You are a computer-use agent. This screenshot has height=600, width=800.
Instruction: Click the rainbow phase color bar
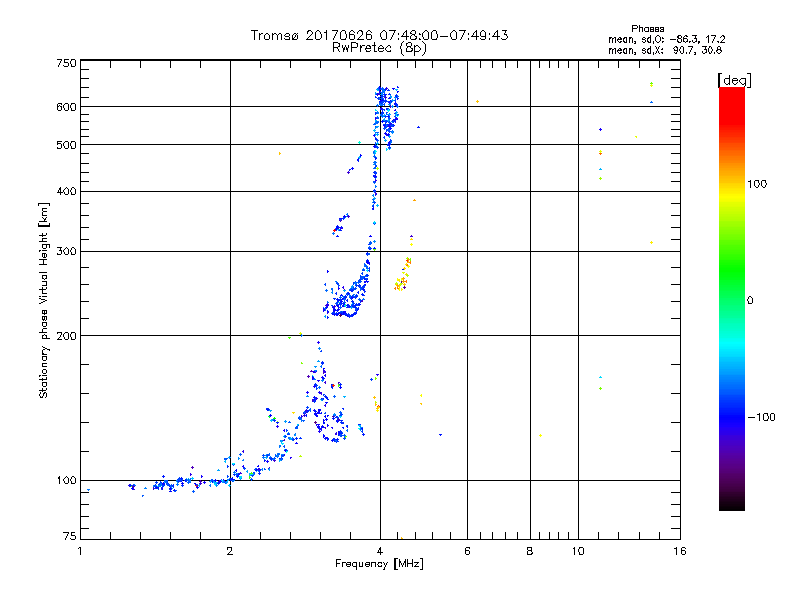pyautogui.click(x=732, y=298)
